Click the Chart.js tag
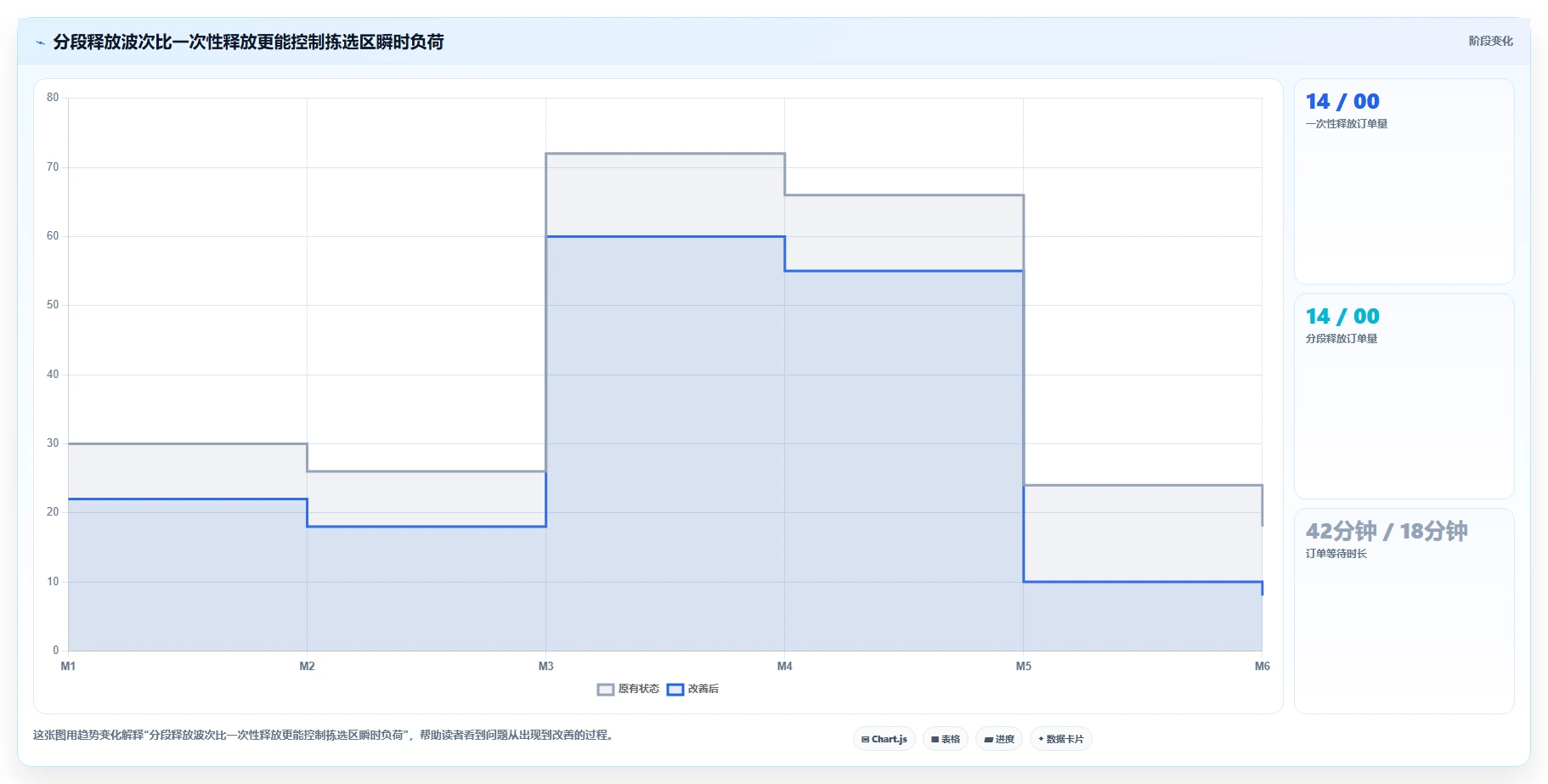The width and height of the screenshot is (1548, 784). coord(884,739)
